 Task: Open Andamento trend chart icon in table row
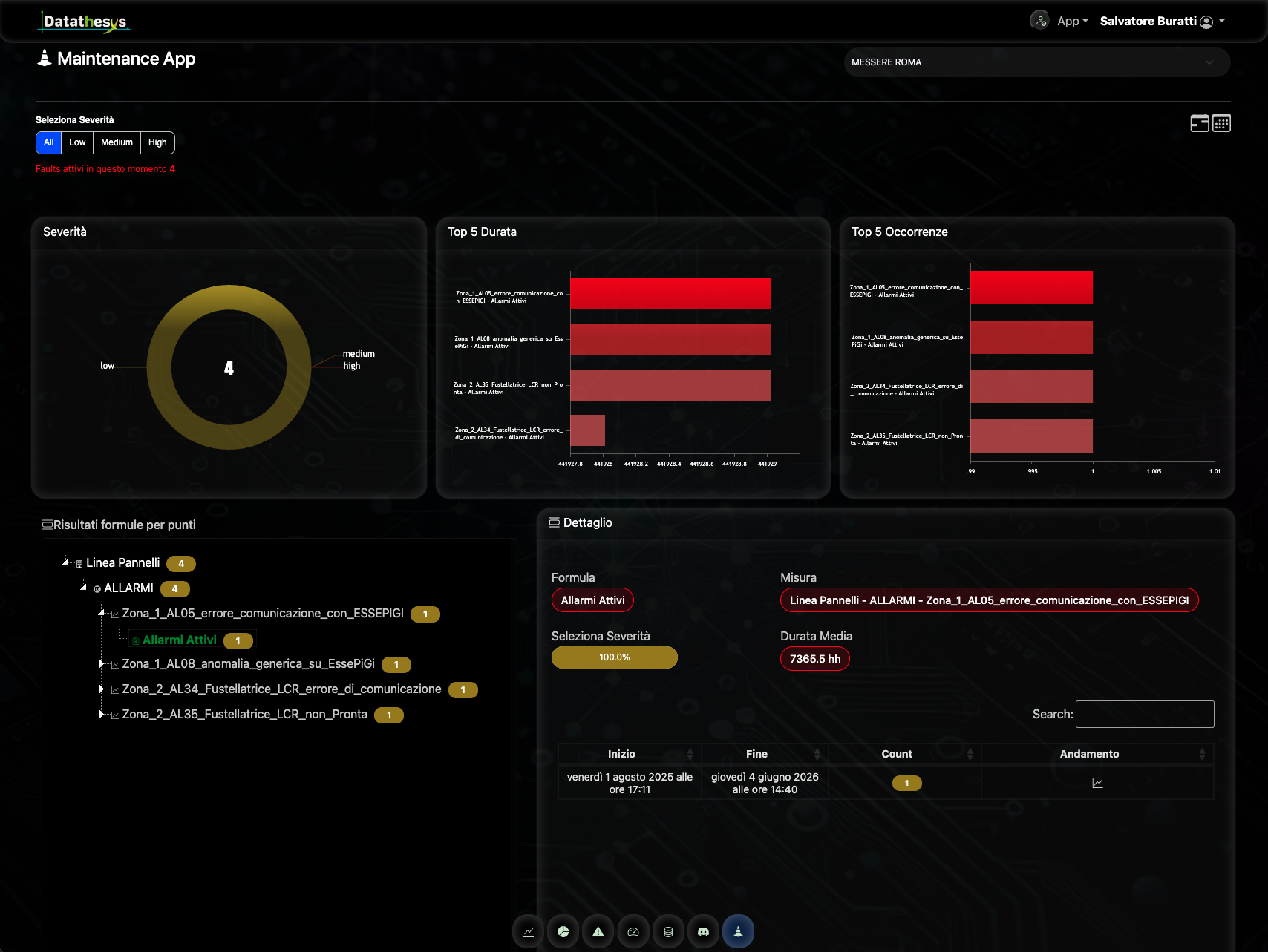(x=1097, y=783)
